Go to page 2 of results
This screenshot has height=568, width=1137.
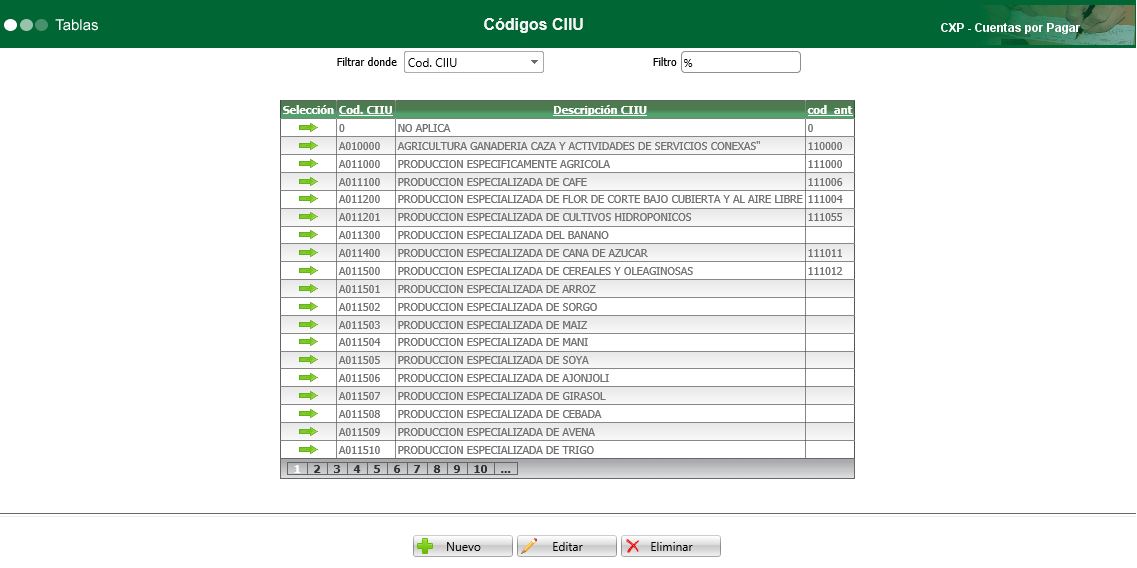coord(317,469)
